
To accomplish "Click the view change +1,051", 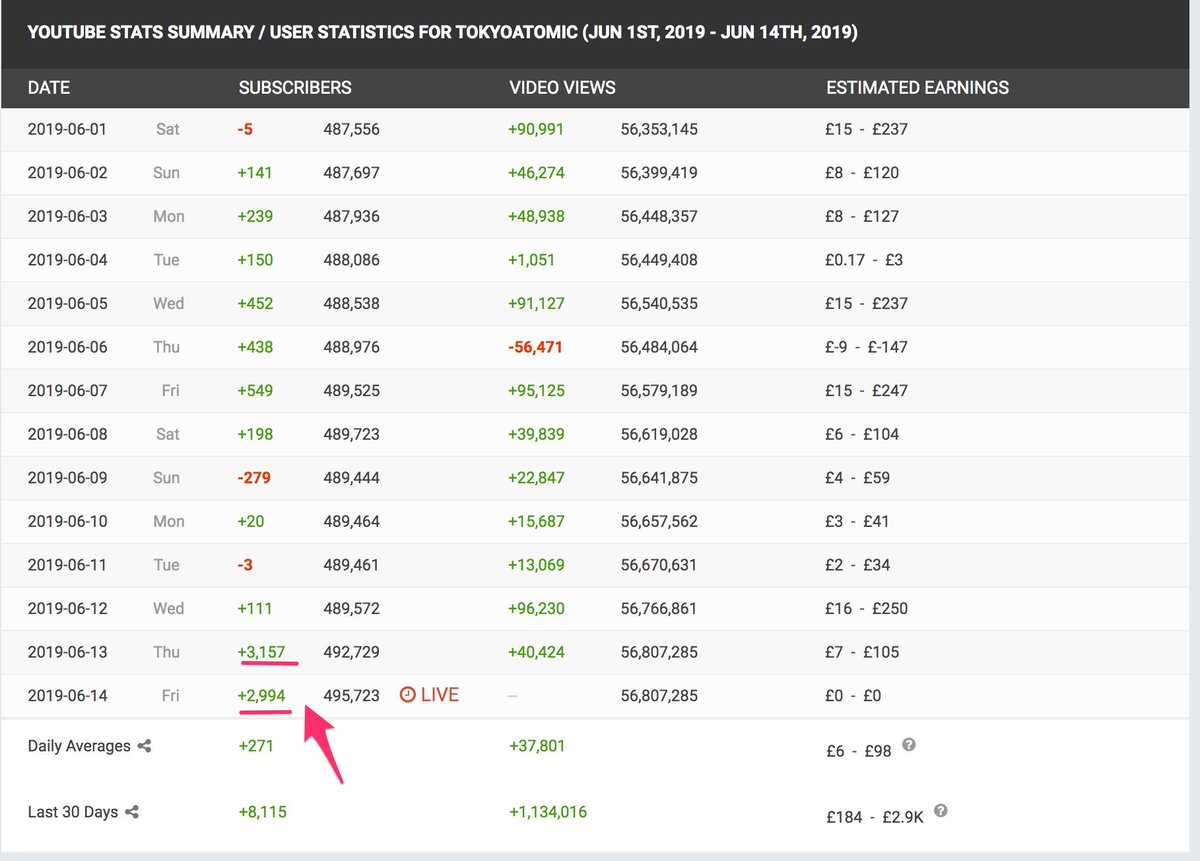I will (x=532, y=260).
